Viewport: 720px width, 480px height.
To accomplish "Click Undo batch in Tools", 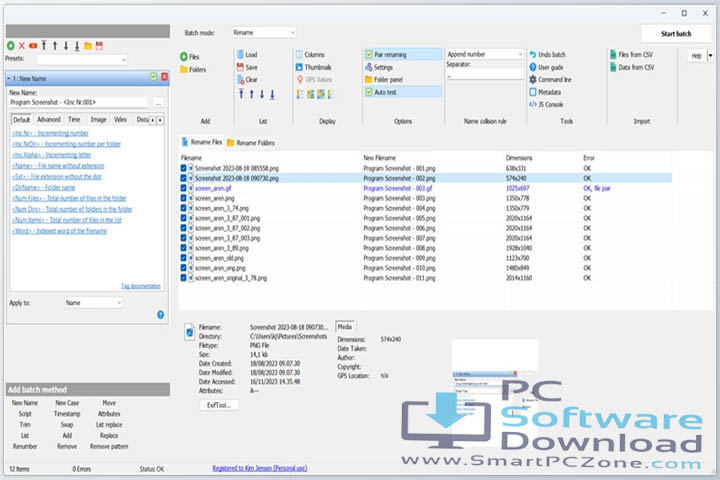I will coord(547,54).
